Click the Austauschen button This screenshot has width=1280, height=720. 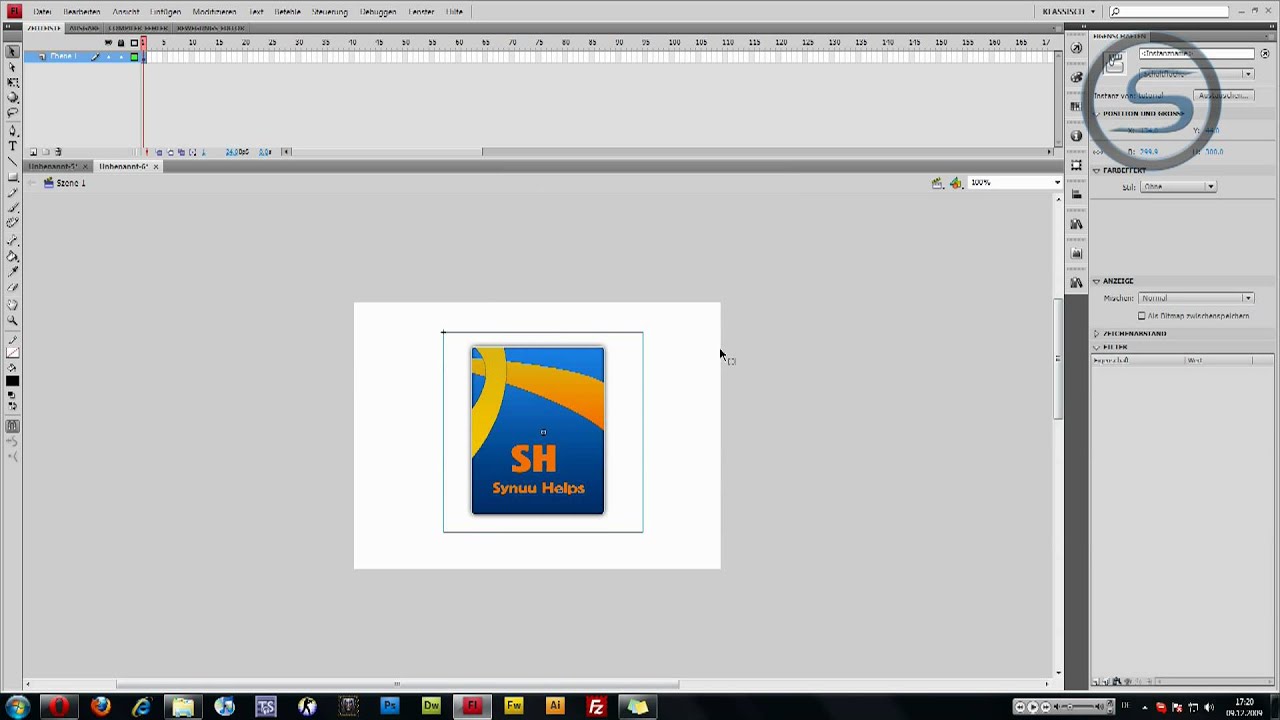point(1222,96)
